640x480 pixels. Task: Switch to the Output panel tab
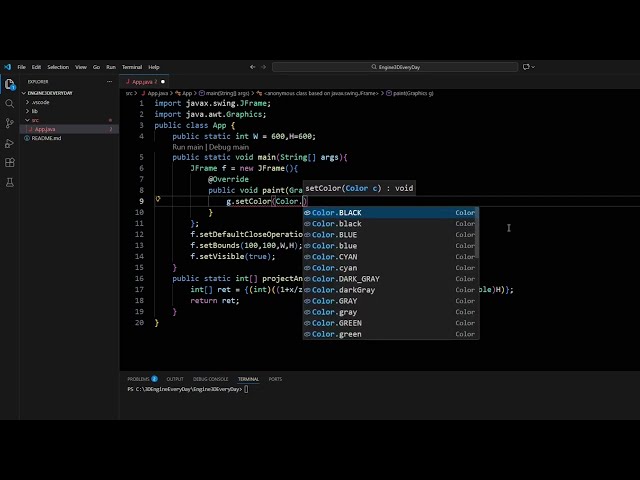(175, 379)
